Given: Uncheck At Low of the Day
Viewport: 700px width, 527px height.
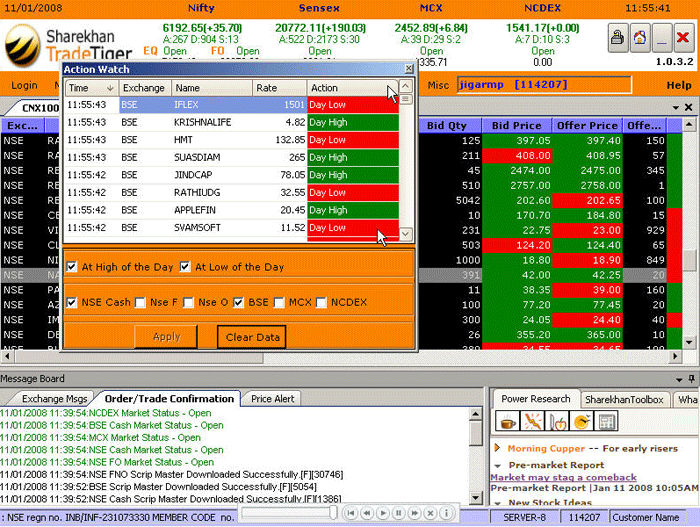Looking at the screenshot, I should pos(185,267).
